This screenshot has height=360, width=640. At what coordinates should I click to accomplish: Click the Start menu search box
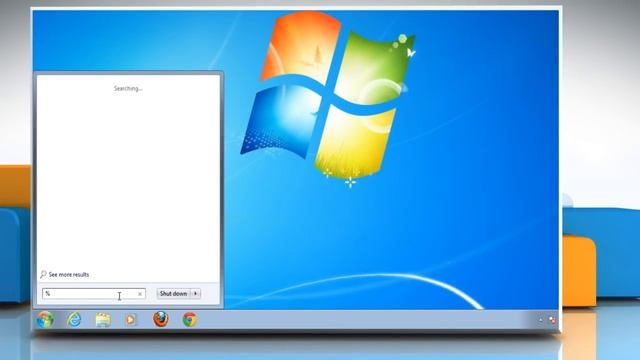[94, 294]
